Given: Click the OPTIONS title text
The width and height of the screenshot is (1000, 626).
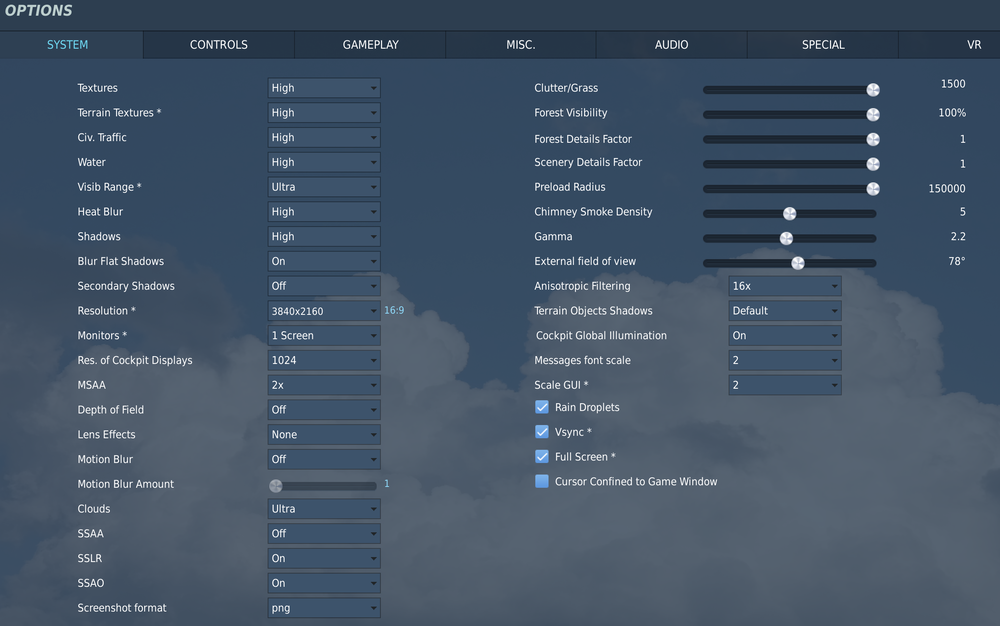Looking at the screenshot, I should point(38,11).
